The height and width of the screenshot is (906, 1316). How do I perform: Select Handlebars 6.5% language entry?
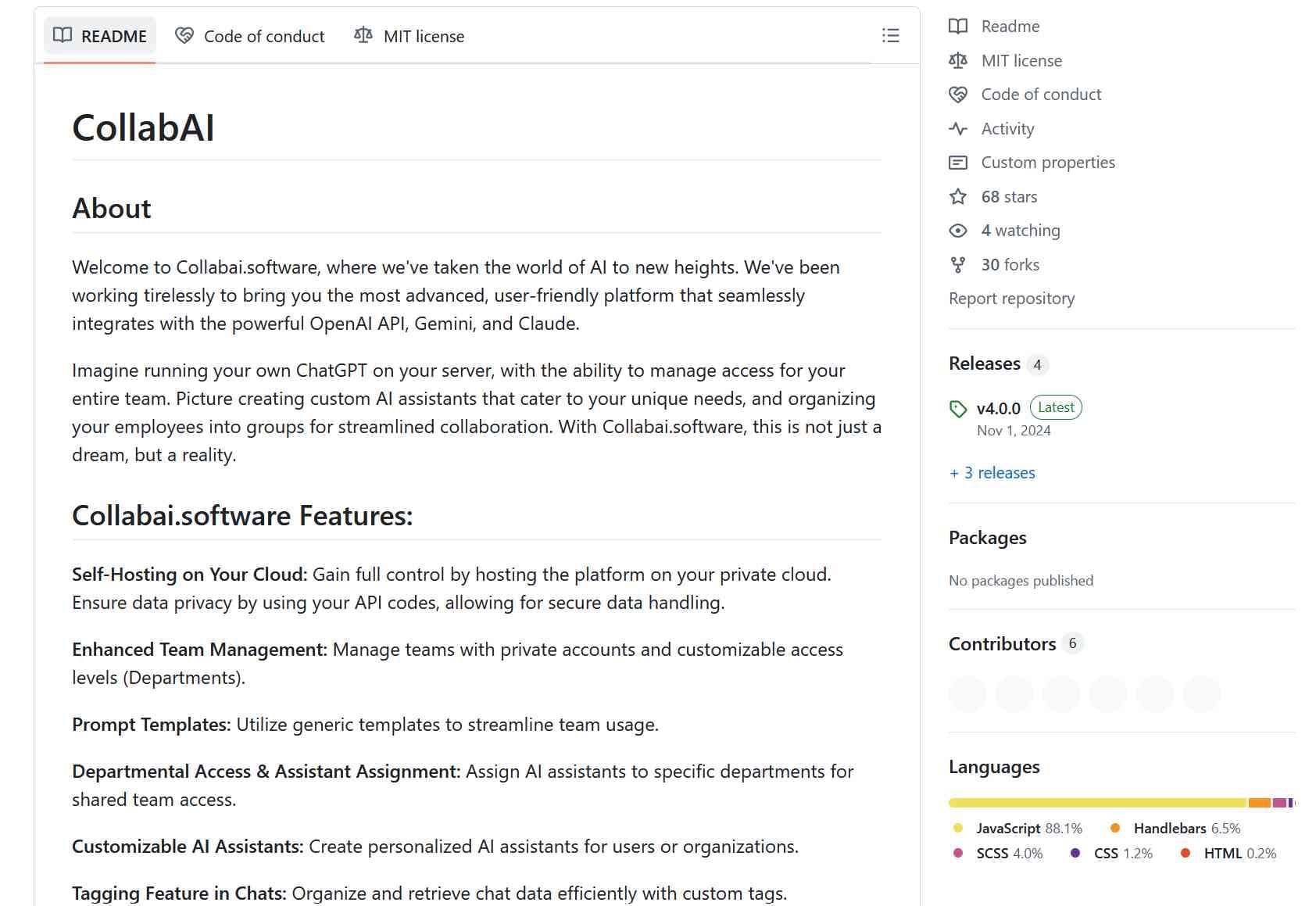[x=1175, y=829]
